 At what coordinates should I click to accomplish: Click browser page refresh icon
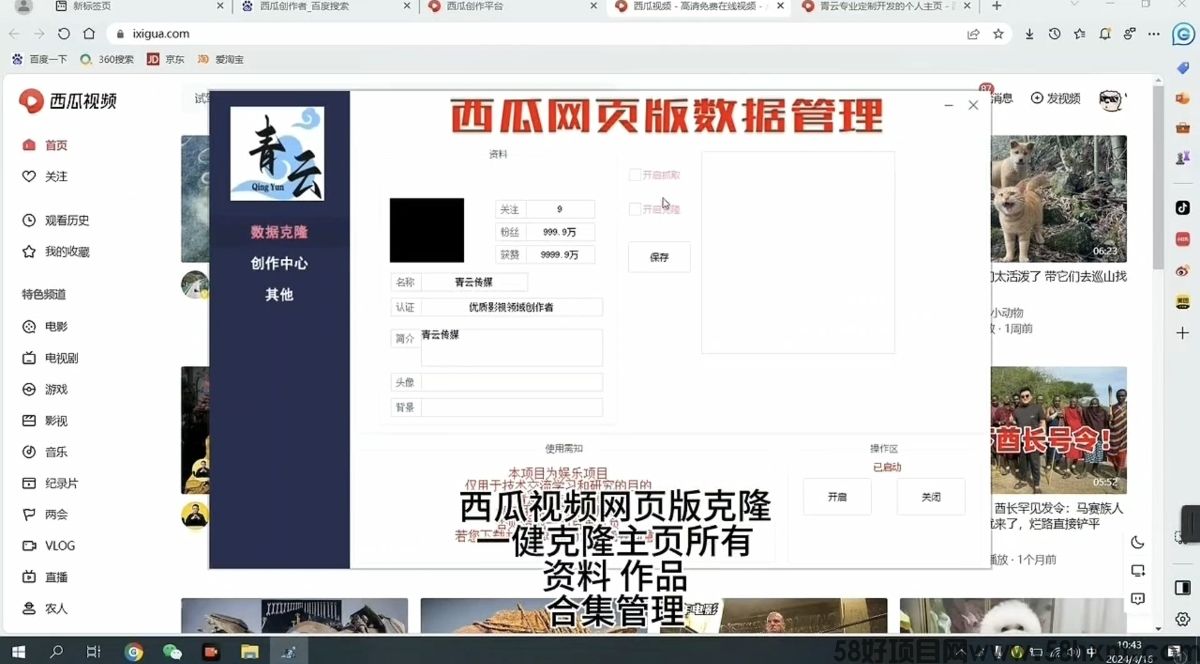tap(63, 34)
